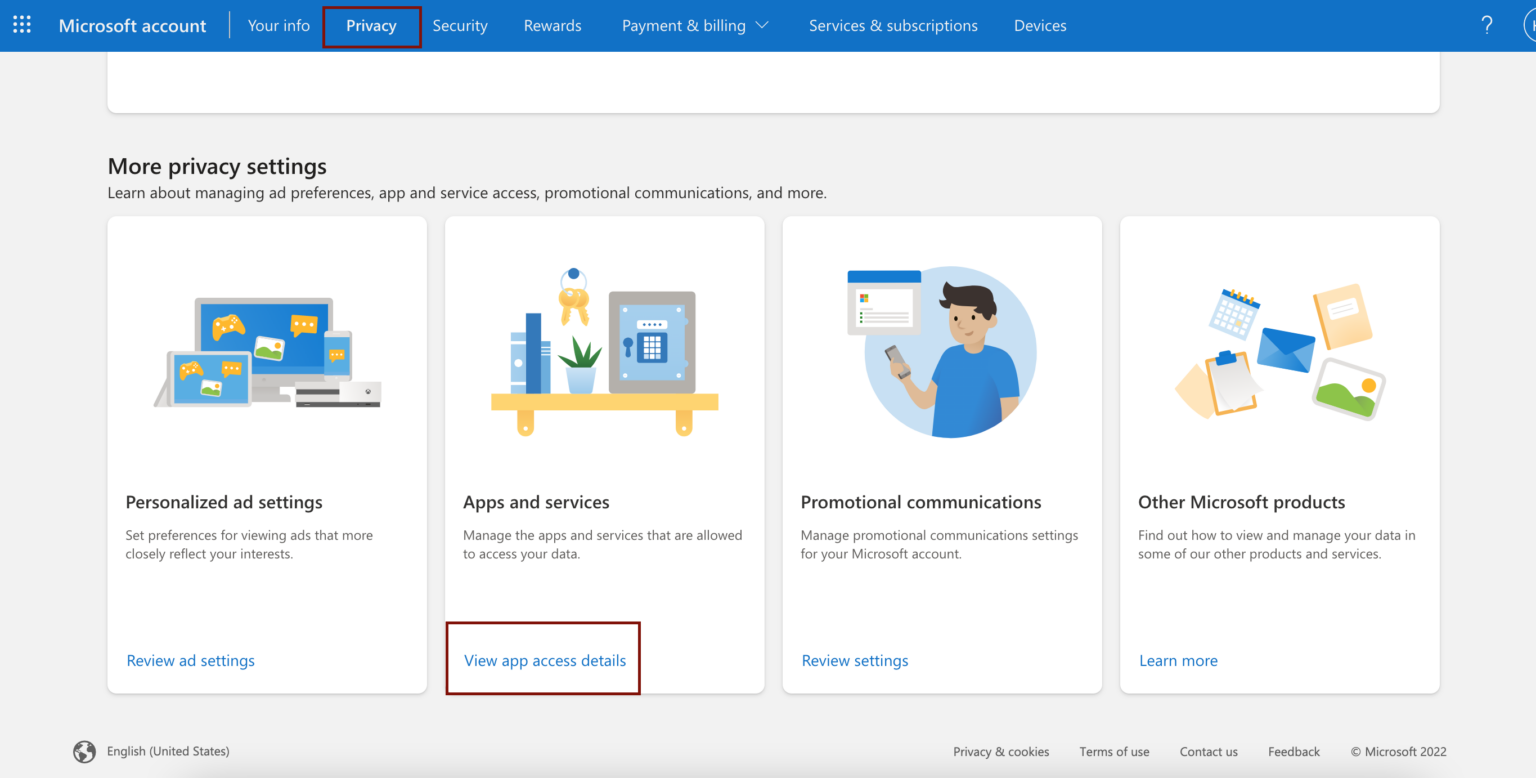Click the Other Microsoft products illustration

coord(1279,352)
